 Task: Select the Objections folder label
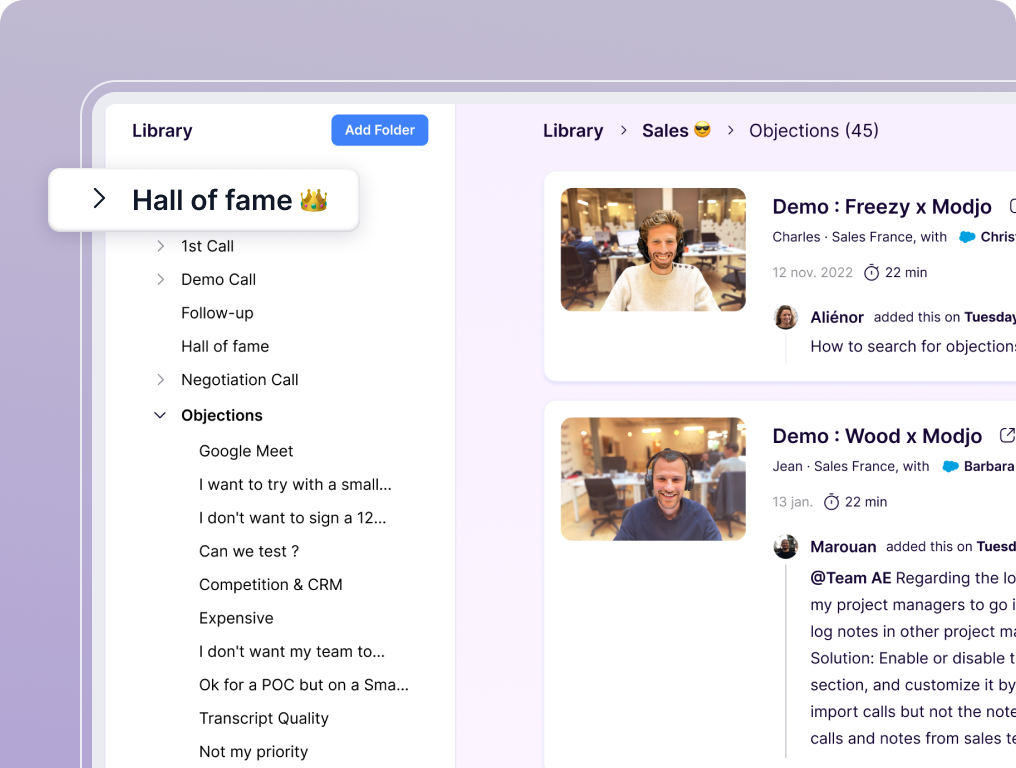click(x=222, y=415)
